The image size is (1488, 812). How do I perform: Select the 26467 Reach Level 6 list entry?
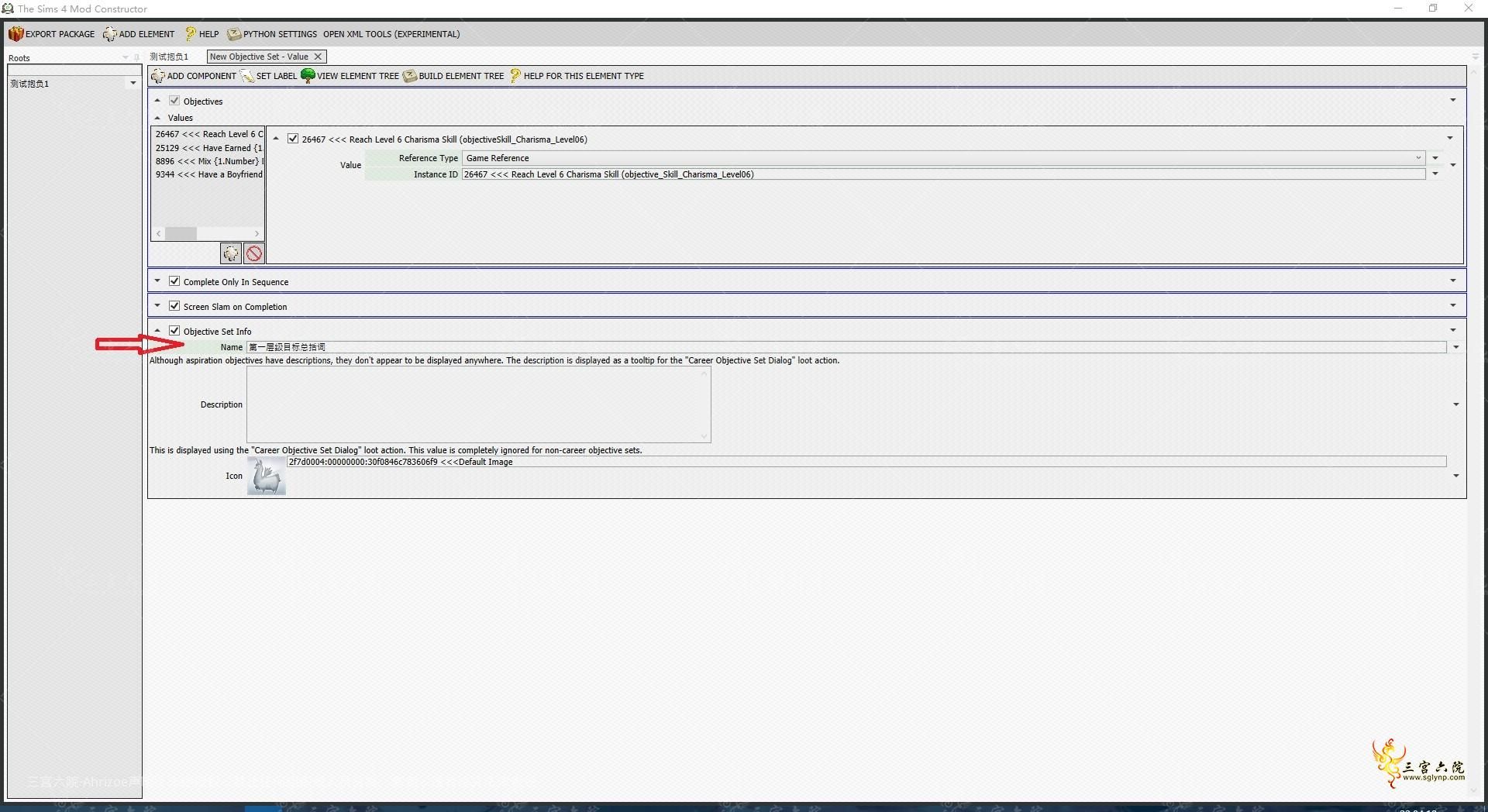208,134
